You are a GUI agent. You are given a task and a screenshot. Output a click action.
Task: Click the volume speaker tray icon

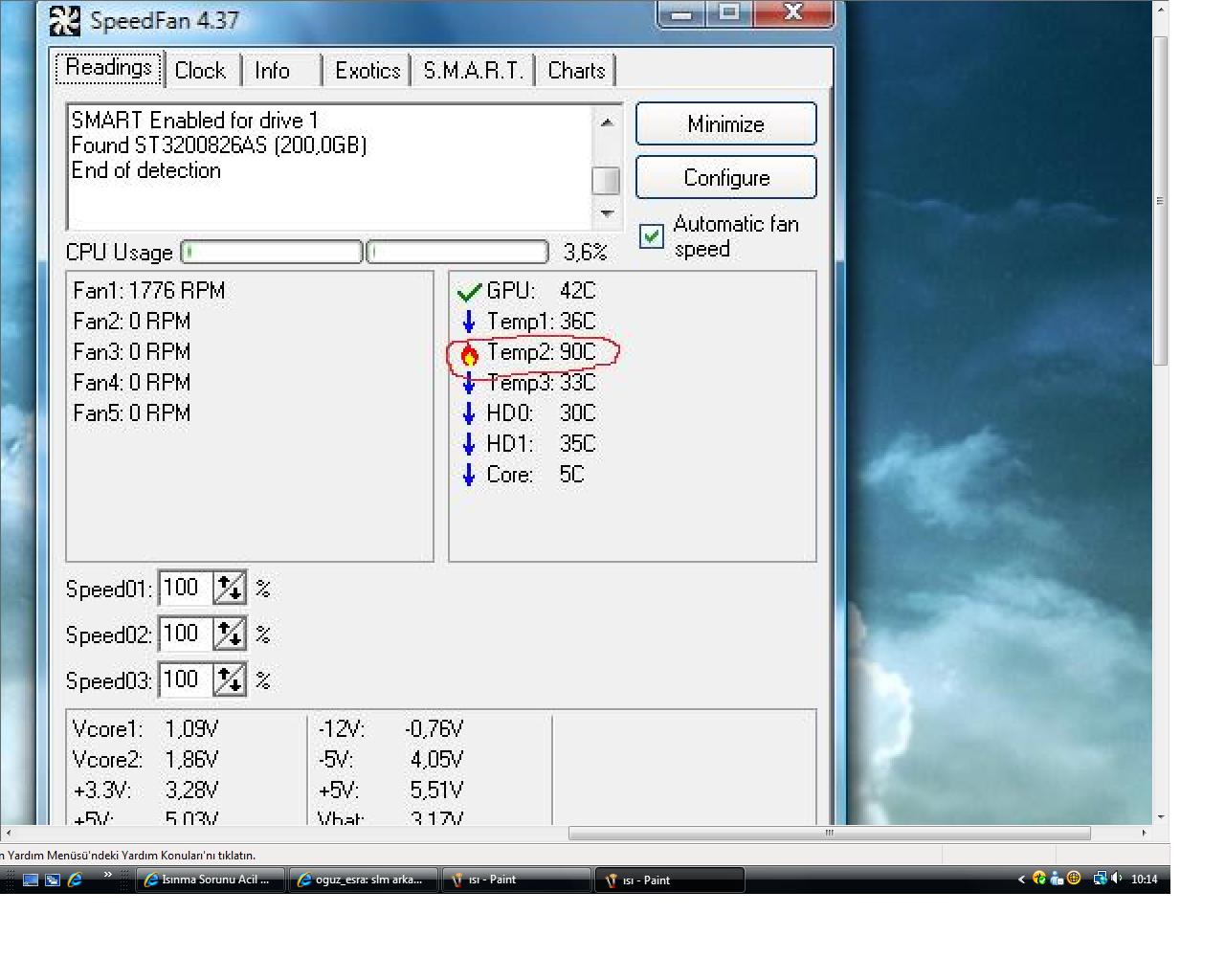[1116, 879]
